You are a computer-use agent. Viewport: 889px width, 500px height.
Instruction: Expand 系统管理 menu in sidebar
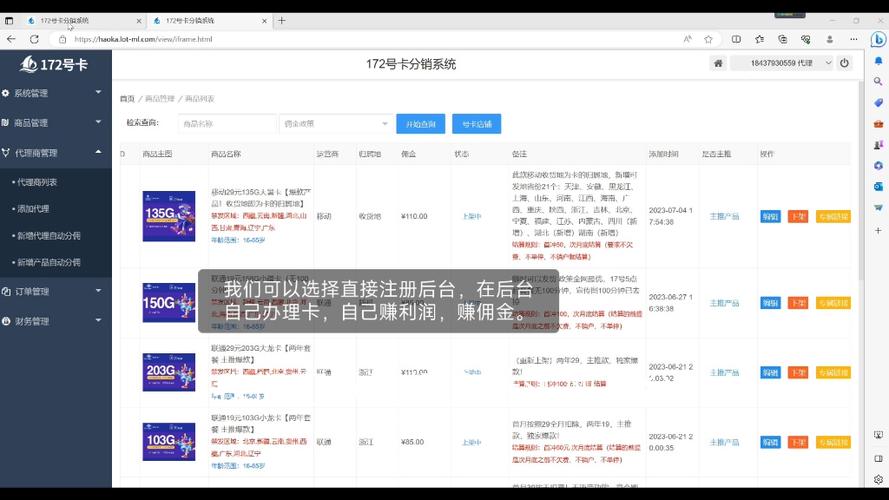56,93
